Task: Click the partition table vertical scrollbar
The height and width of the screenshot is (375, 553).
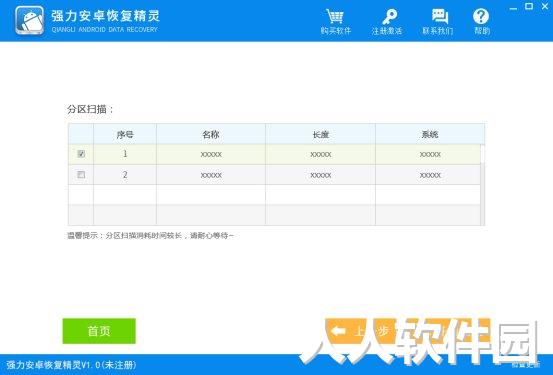Action: pyautogui.click(x=482, y=185)
